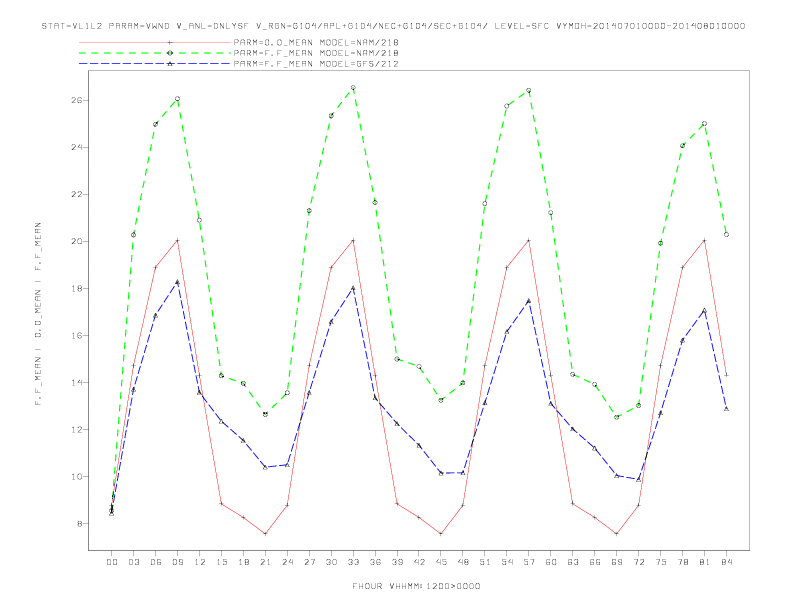Click x-axis forecast hour label 75

coord(661,562)
